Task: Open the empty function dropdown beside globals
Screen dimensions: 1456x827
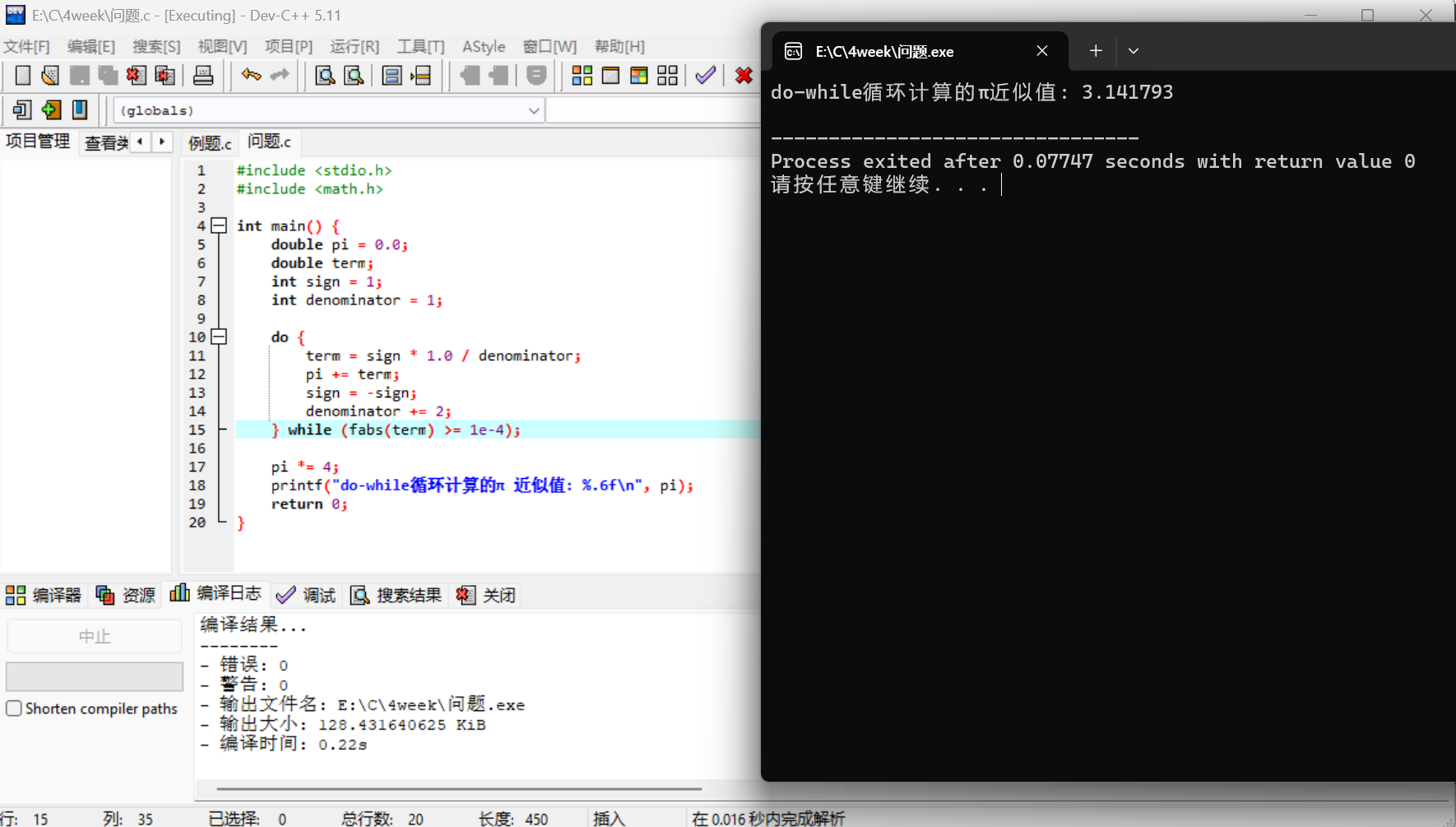Action: click(652, 110)
